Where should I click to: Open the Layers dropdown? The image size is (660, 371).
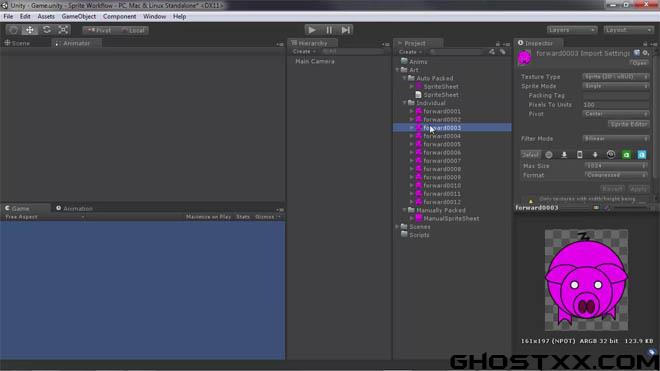[x=572, y=30]
